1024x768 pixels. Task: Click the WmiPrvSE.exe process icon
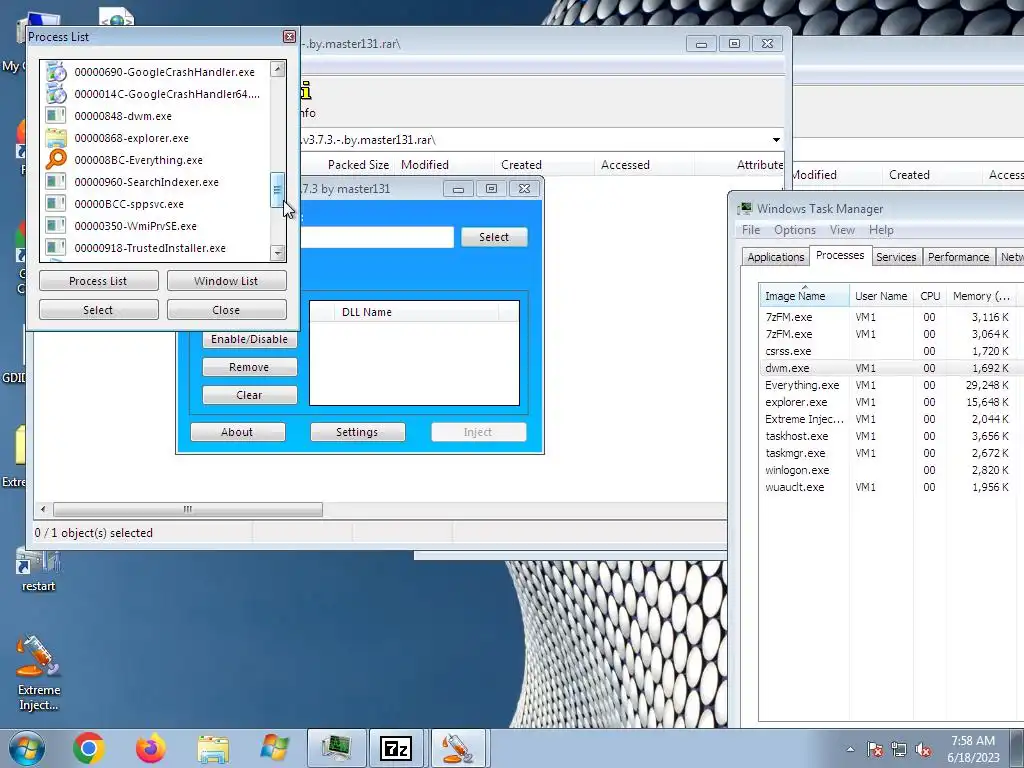[x=56, y=226]
